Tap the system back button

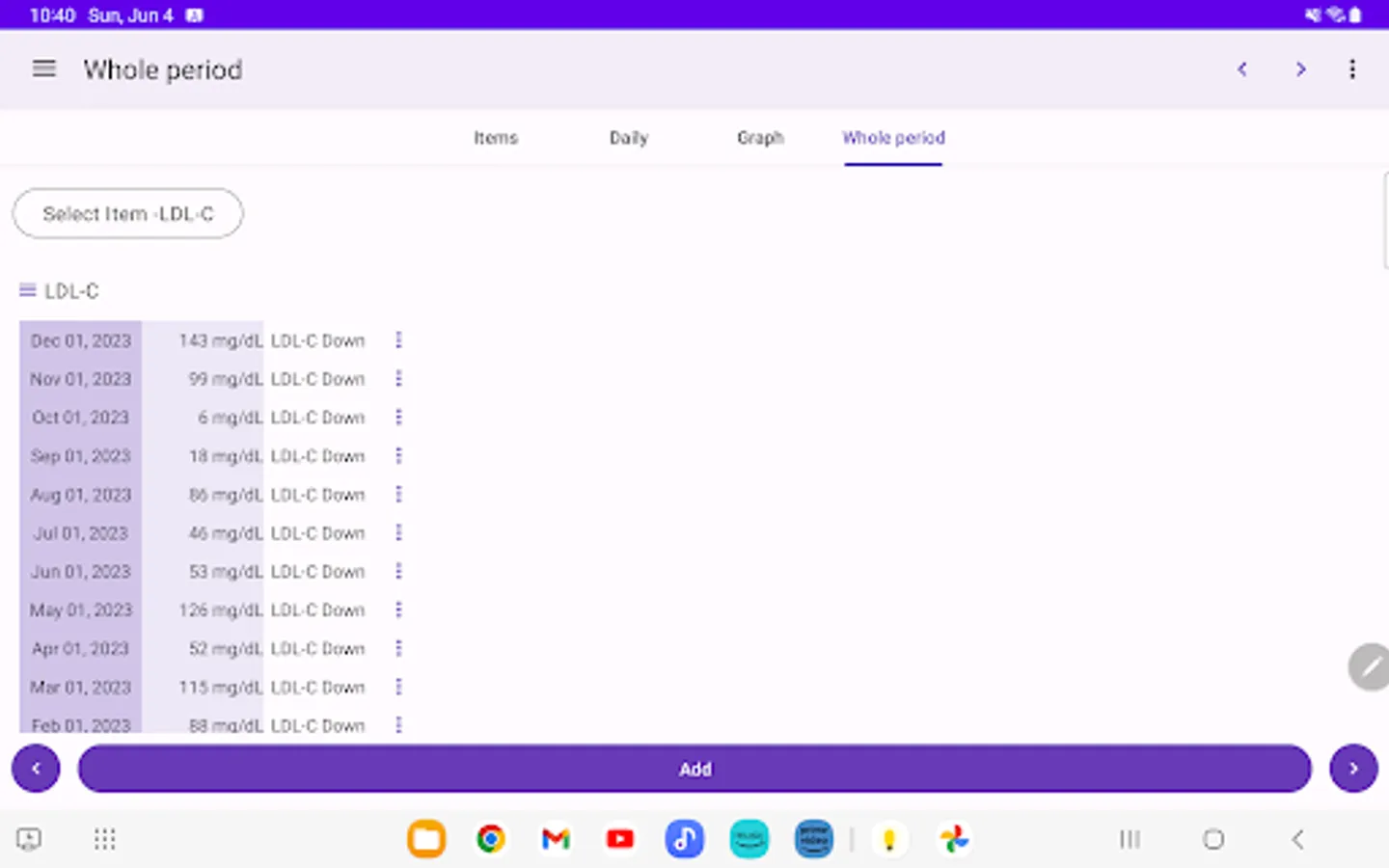click(x=1298, y=839)
